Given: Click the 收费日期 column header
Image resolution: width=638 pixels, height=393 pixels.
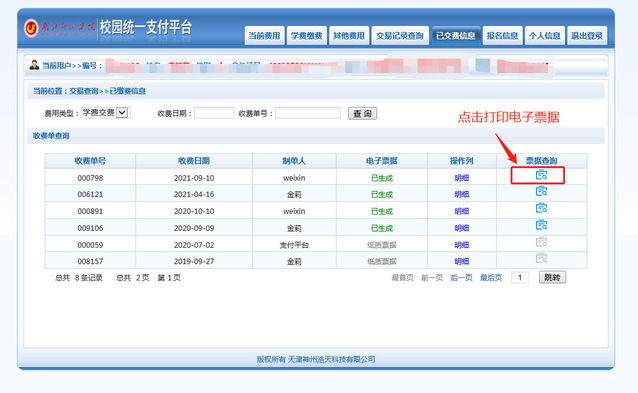Looking at the screenshot, I should click(194, 161).
